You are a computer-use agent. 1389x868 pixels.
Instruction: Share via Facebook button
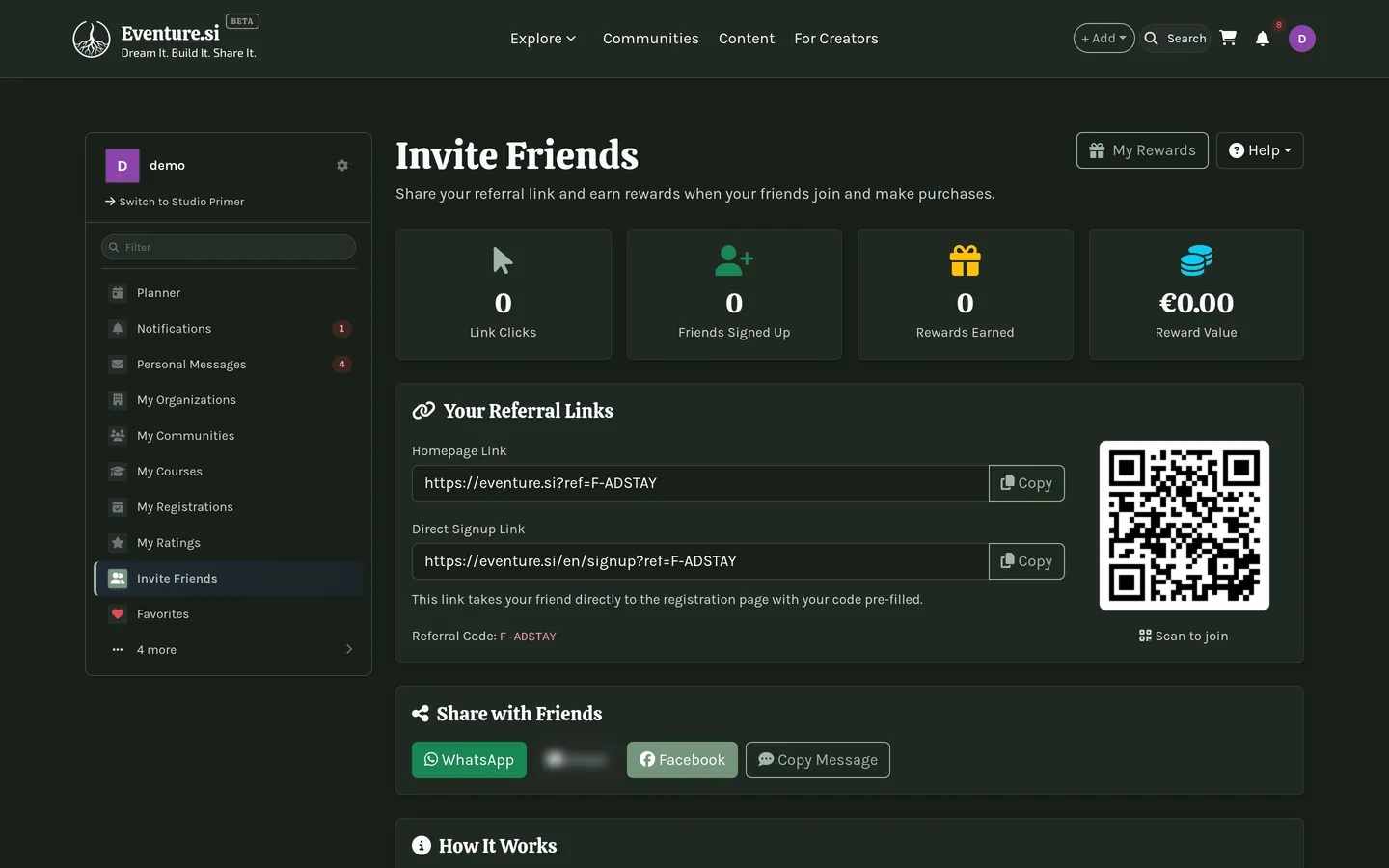click(682, 760)
